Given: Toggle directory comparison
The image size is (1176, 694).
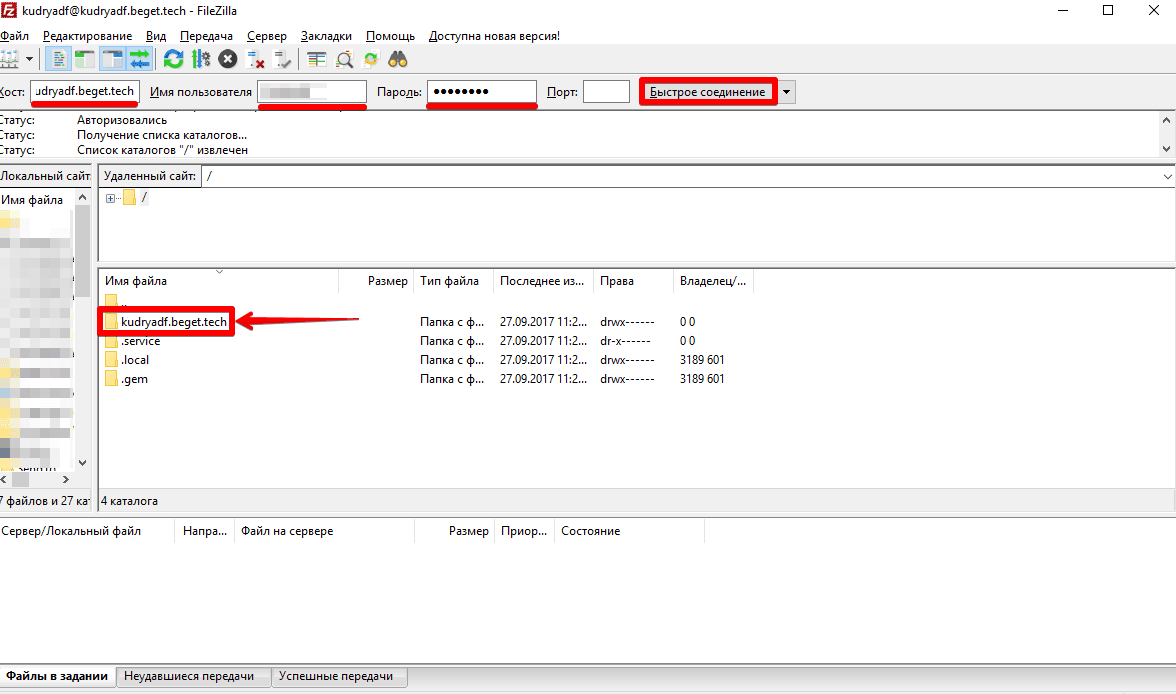Looking at the screenshot, I should coord(344,59).
